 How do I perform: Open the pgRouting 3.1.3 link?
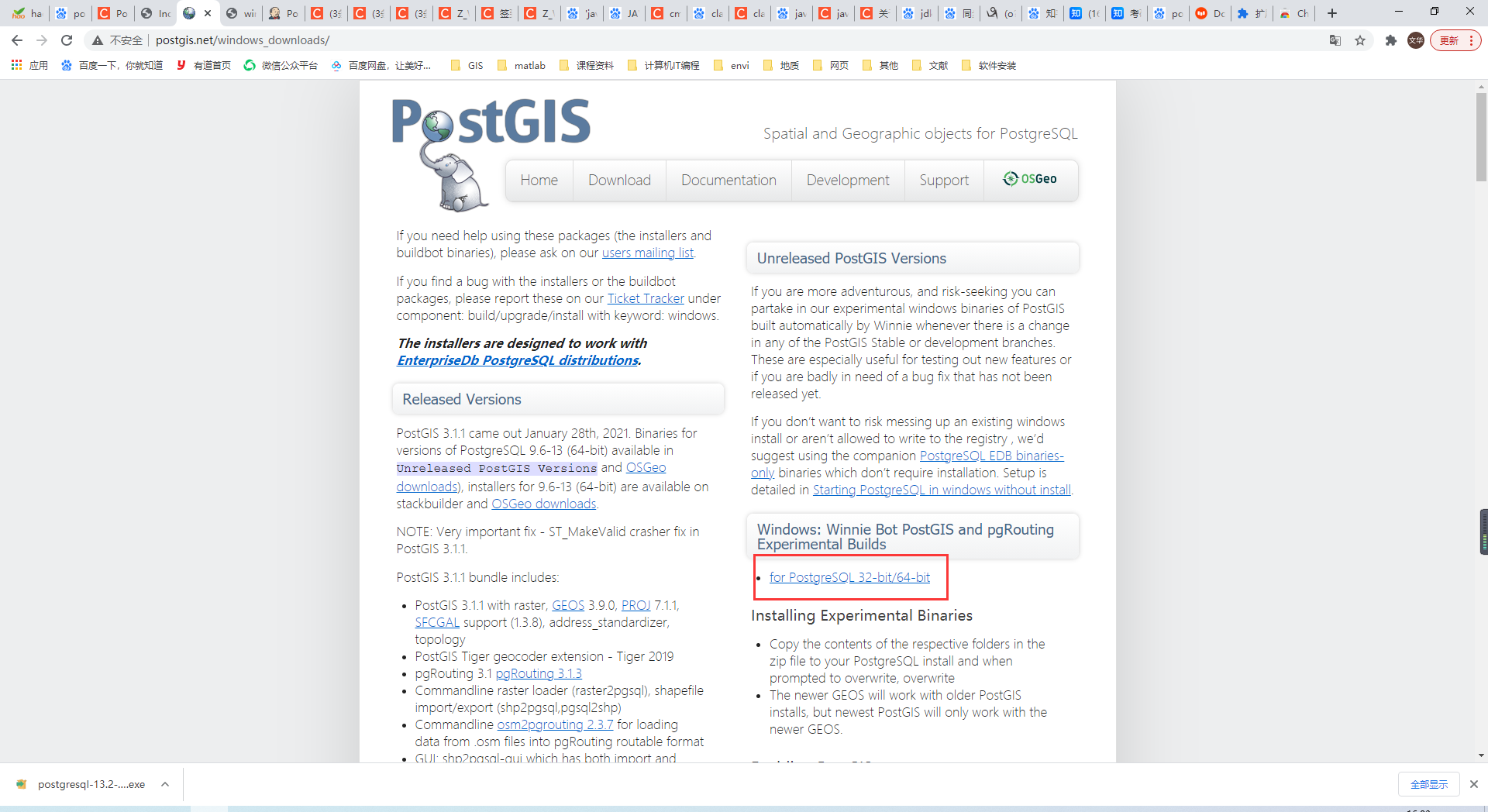tap(539, 674)
